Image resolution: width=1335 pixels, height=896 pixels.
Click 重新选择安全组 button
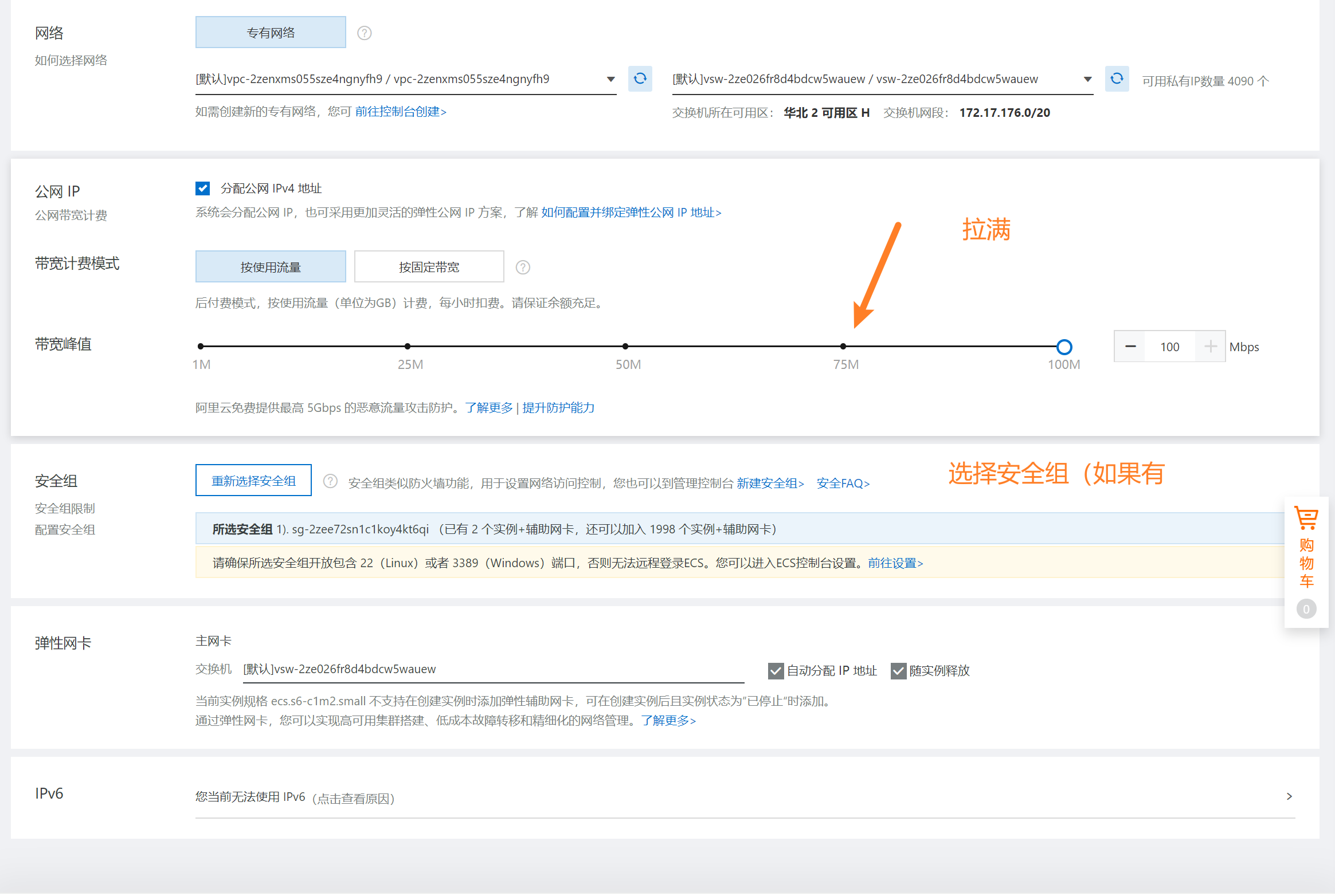tap(253, 480)
